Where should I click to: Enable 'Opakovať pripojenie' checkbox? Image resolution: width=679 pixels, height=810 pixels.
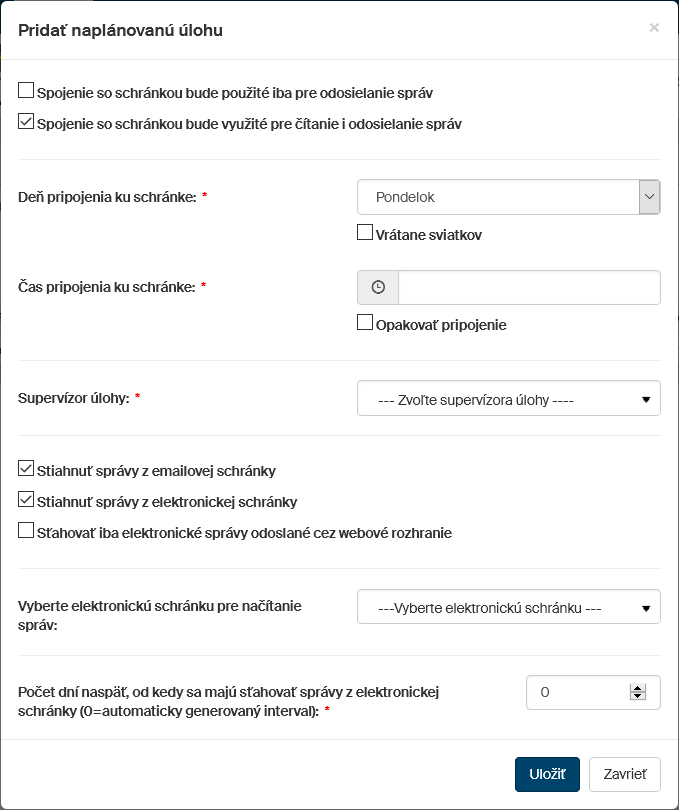pyautogui.click(x=365, y=323)
